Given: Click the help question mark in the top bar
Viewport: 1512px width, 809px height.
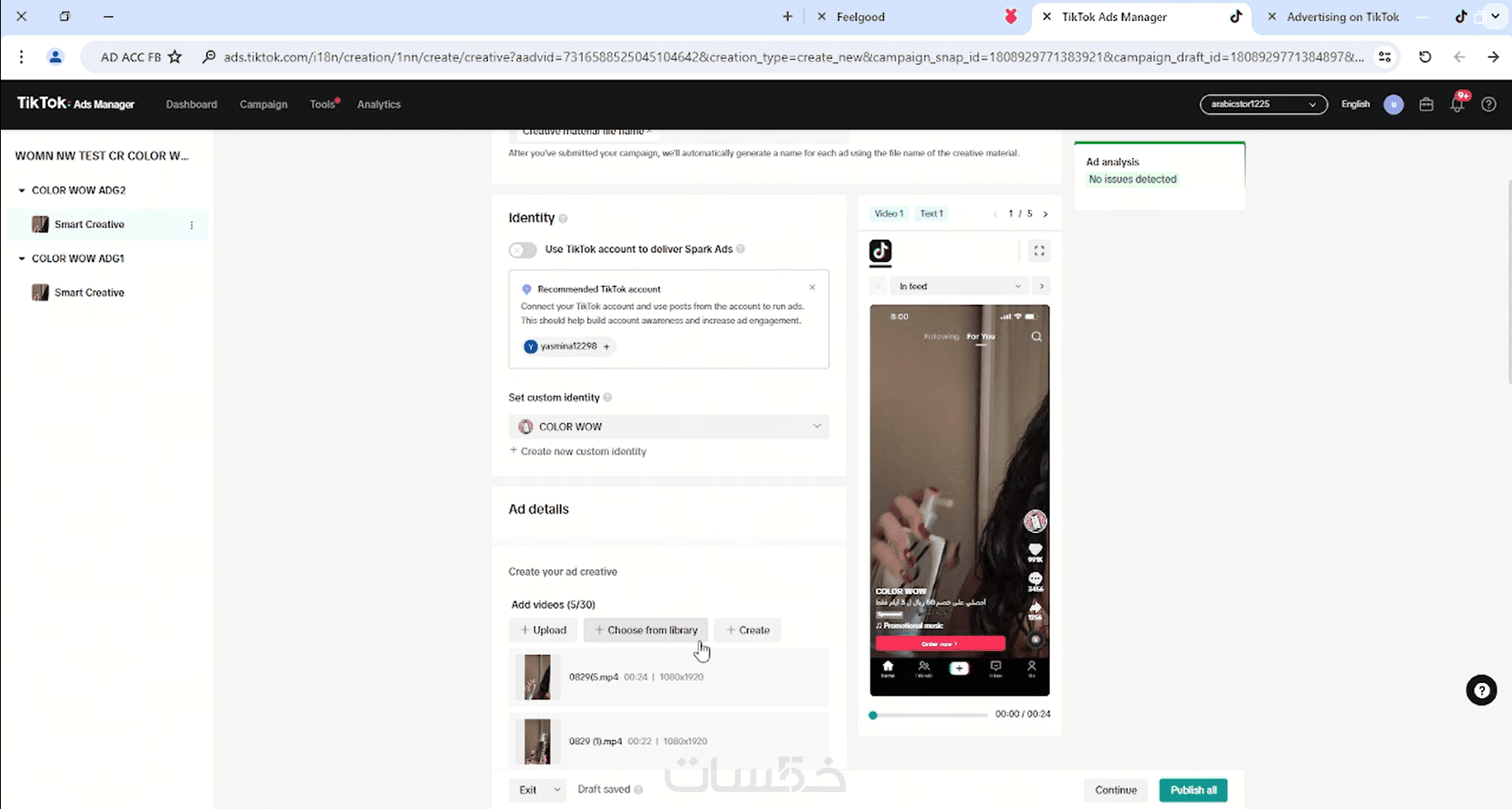Looking at the screenshot, I should (1488, 104).
